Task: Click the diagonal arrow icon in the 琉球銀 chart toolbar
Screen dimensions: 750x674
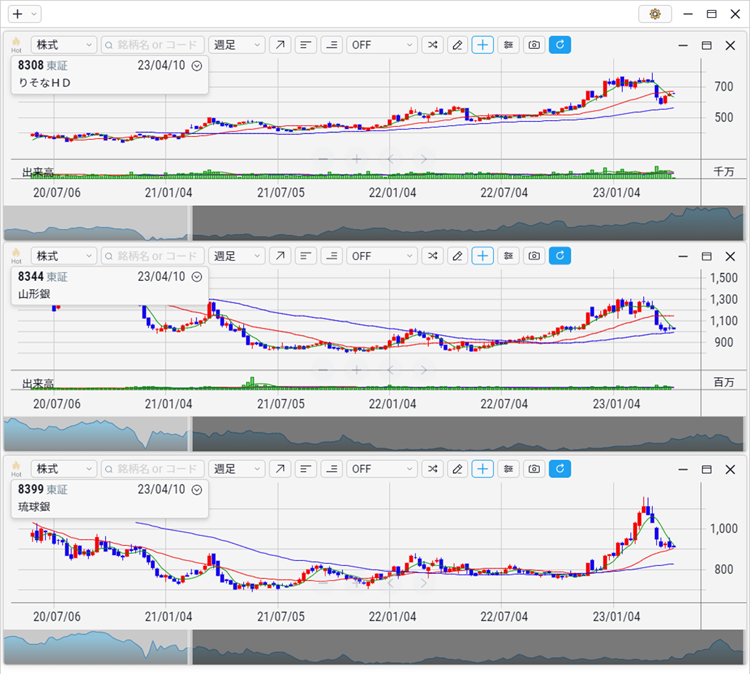Action: tap(280, 469)
